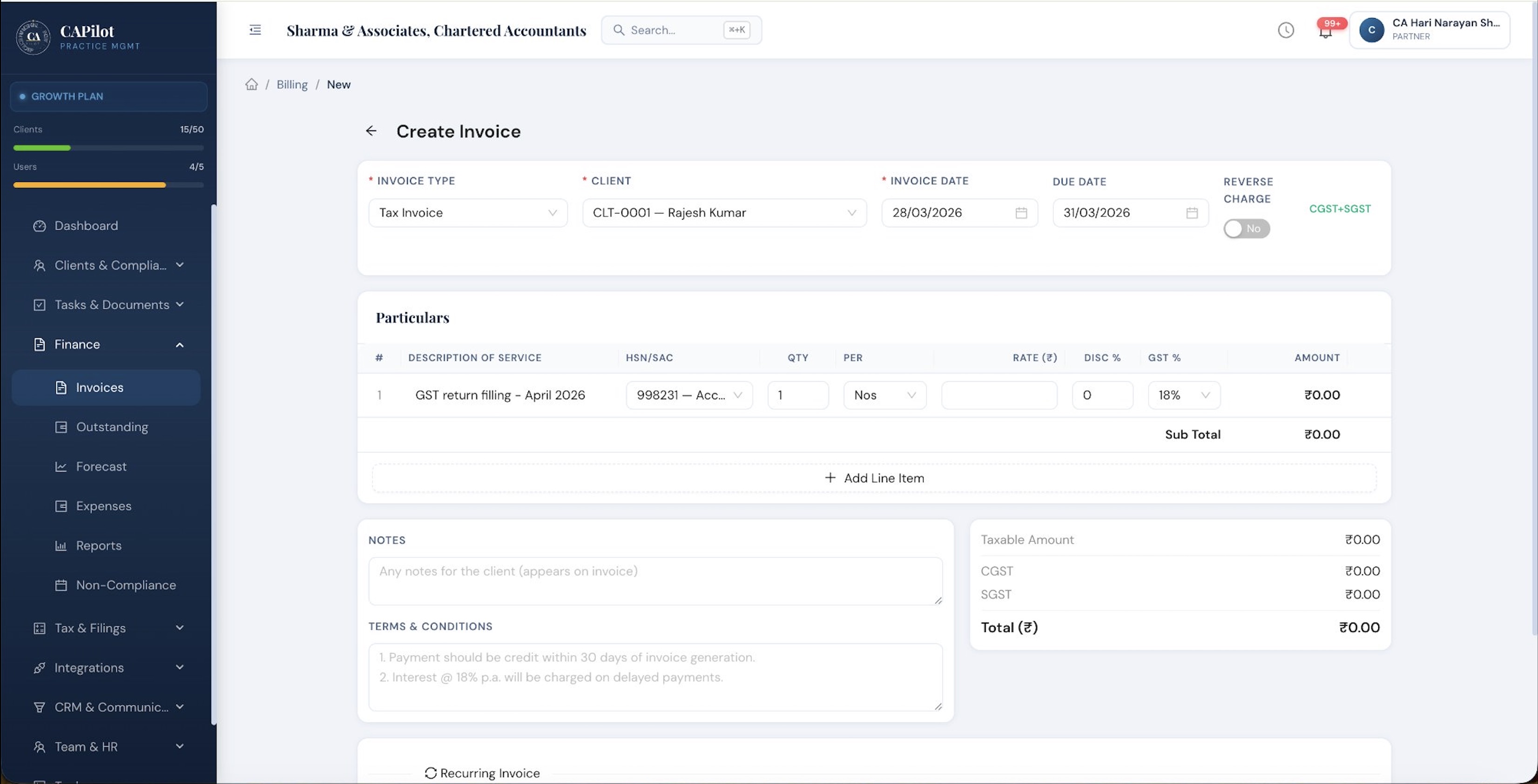Expand the Tasks & Documents chevron
This screenshot has width=1538, height=784.
click(x=180, y=304)
